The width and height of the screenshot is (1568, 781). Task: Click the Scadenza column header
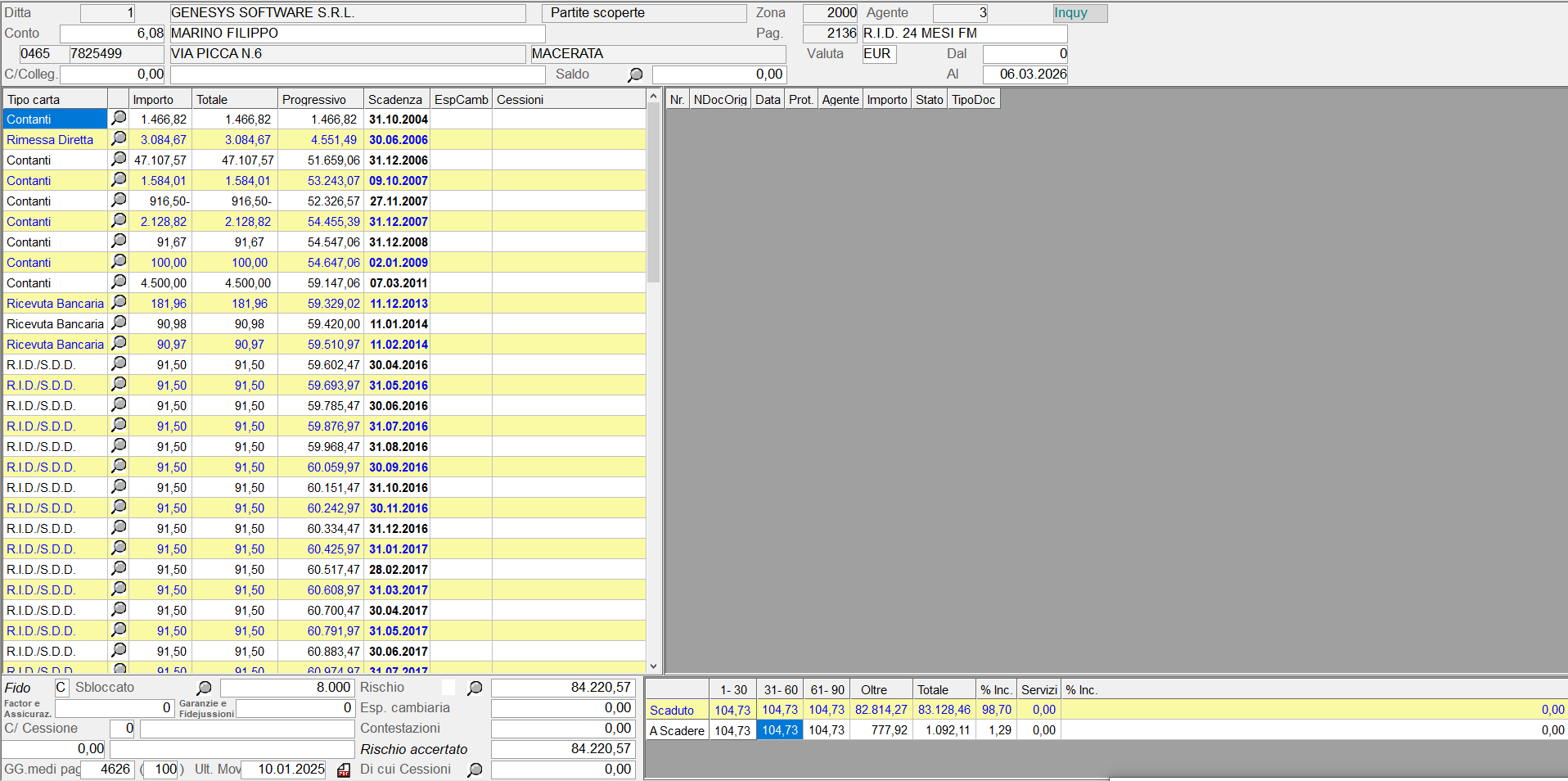pyautogui.click(x=395, y=99)
